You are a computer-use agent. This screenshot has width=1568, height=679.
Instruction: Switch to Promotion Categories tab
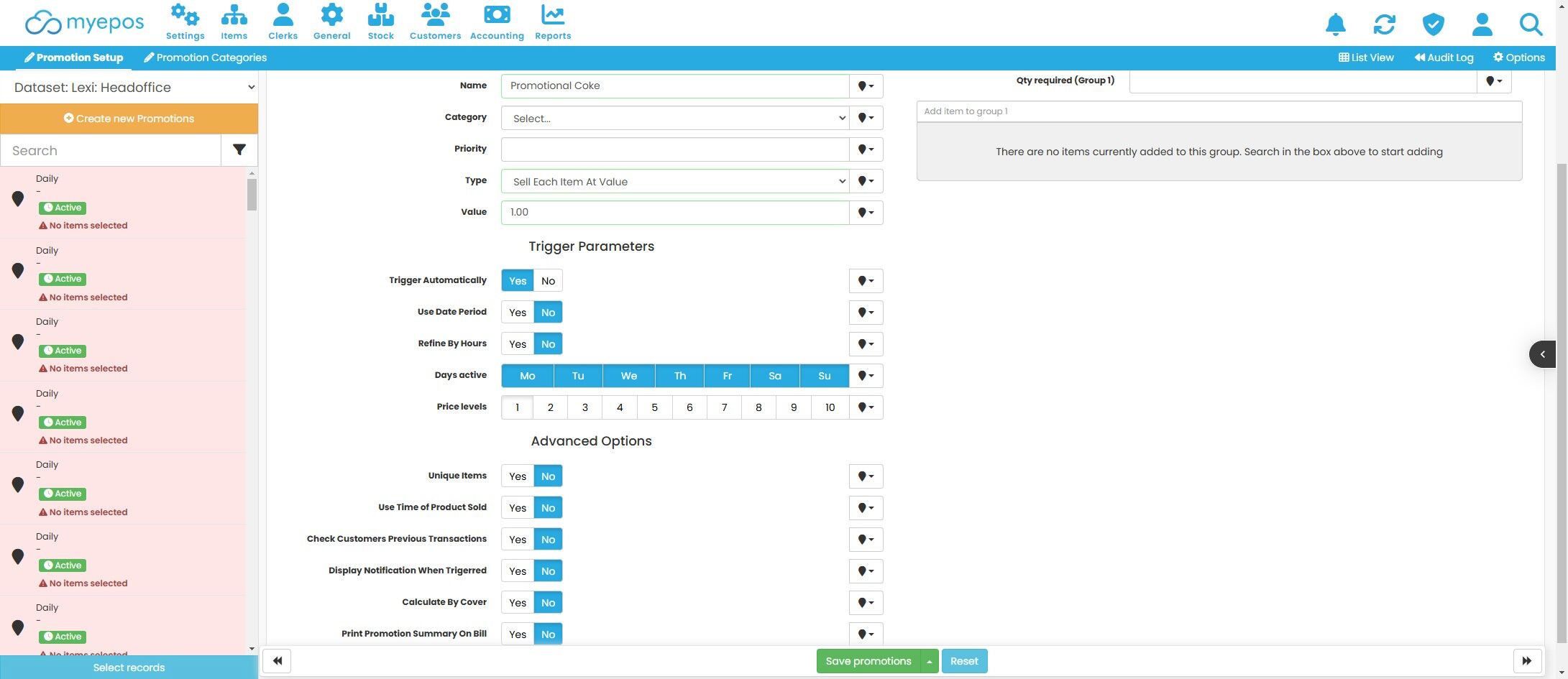(x=205, y=57)
